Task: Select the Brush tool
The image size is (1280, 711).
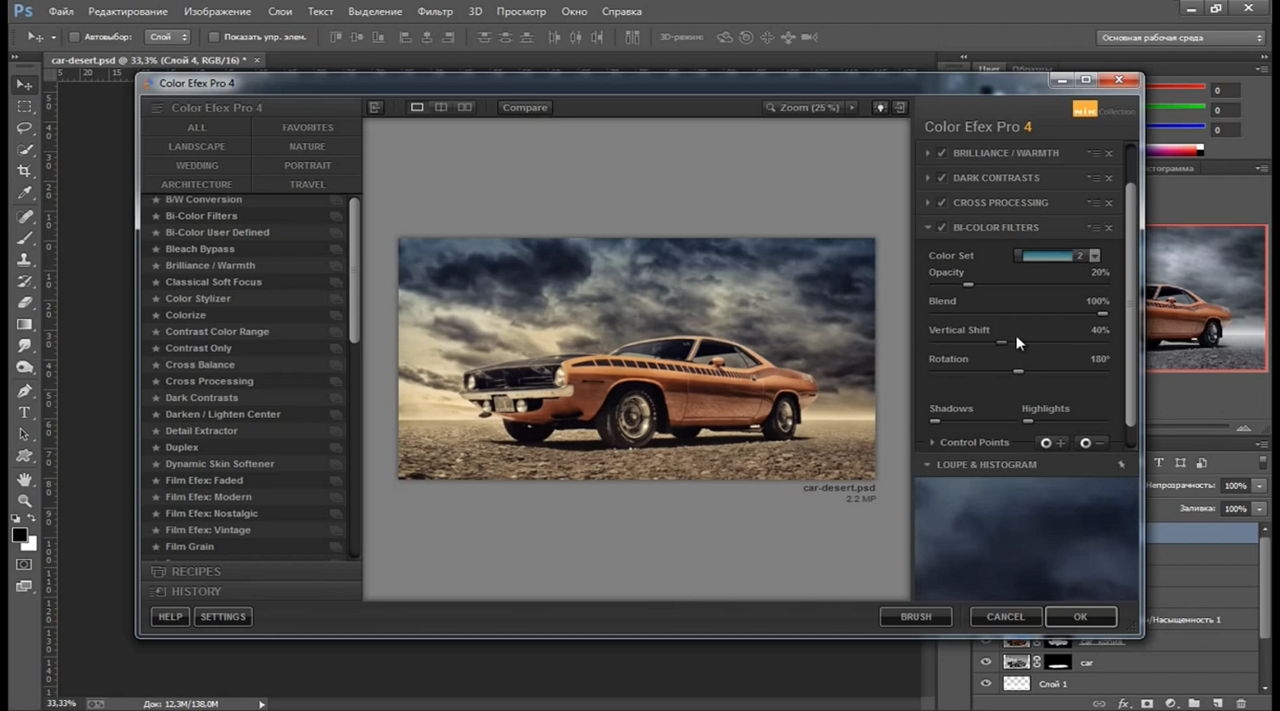Action: pyautogui.click(x=25, y=238)
